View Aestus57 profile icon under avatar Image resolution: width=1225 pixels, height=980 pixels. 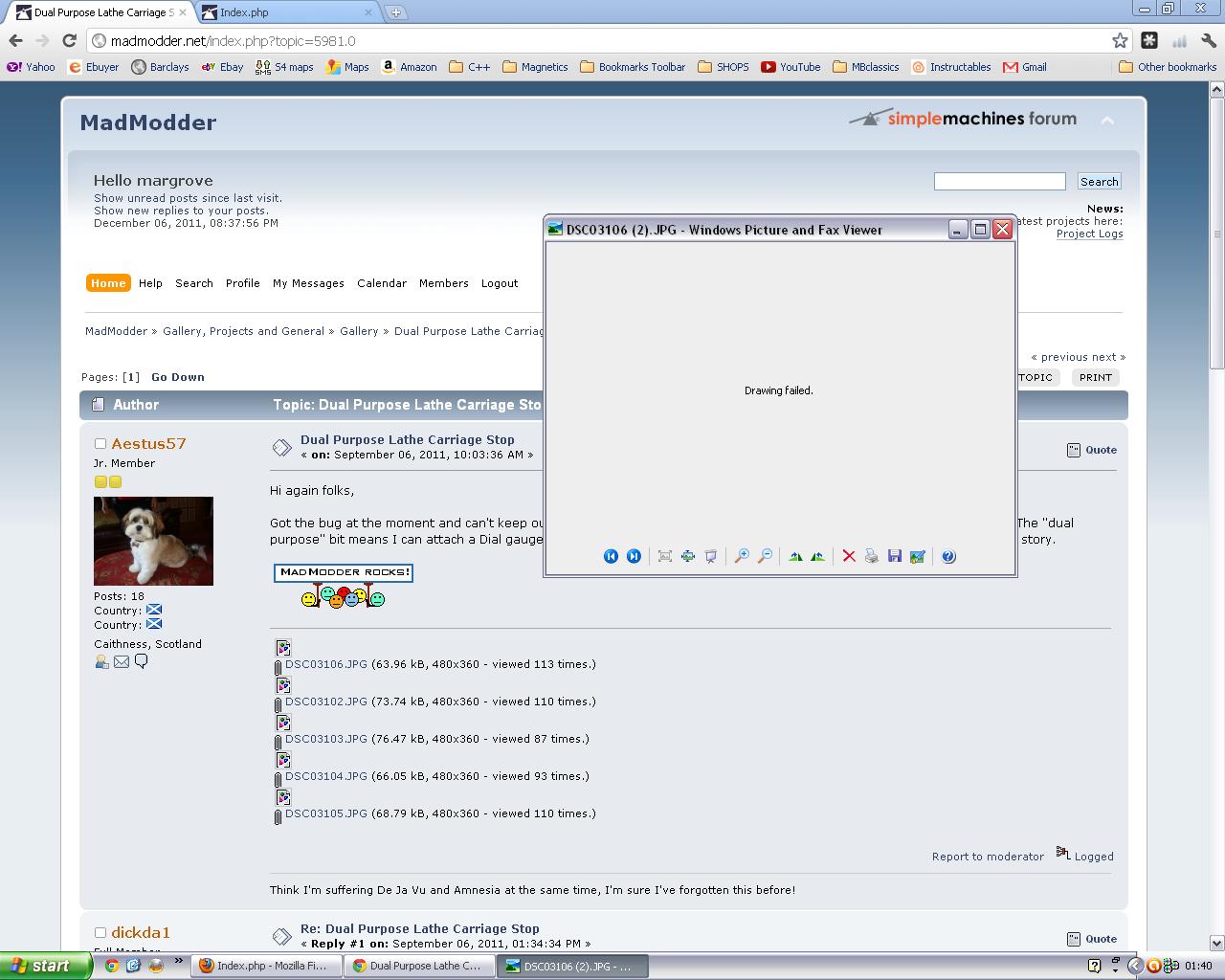pos(101,661)
